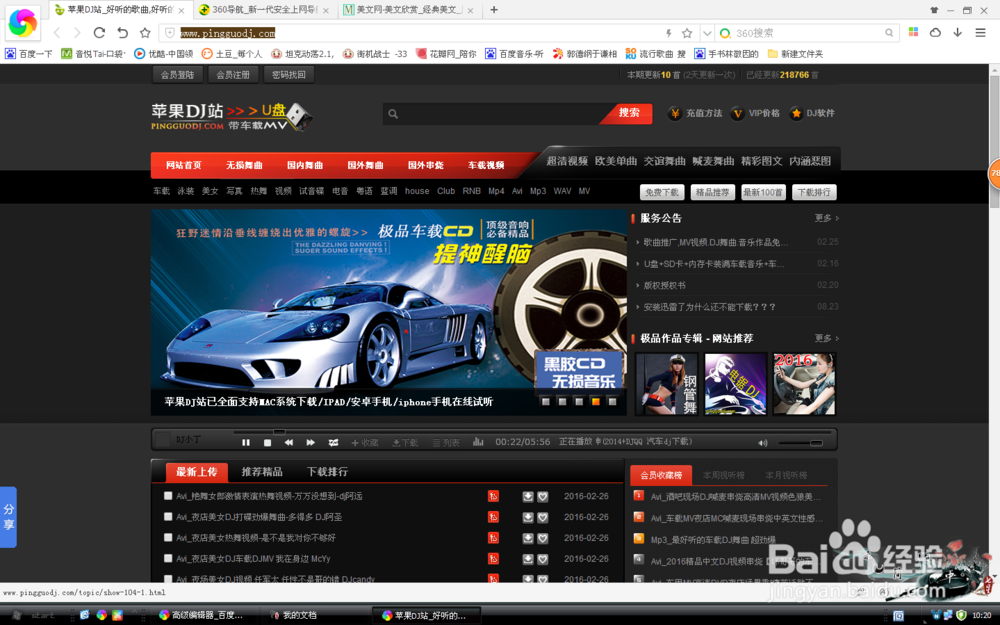This screenshot has width=1000, height=625.
Task: Skip to next track in player
Action: click(311, 442)
